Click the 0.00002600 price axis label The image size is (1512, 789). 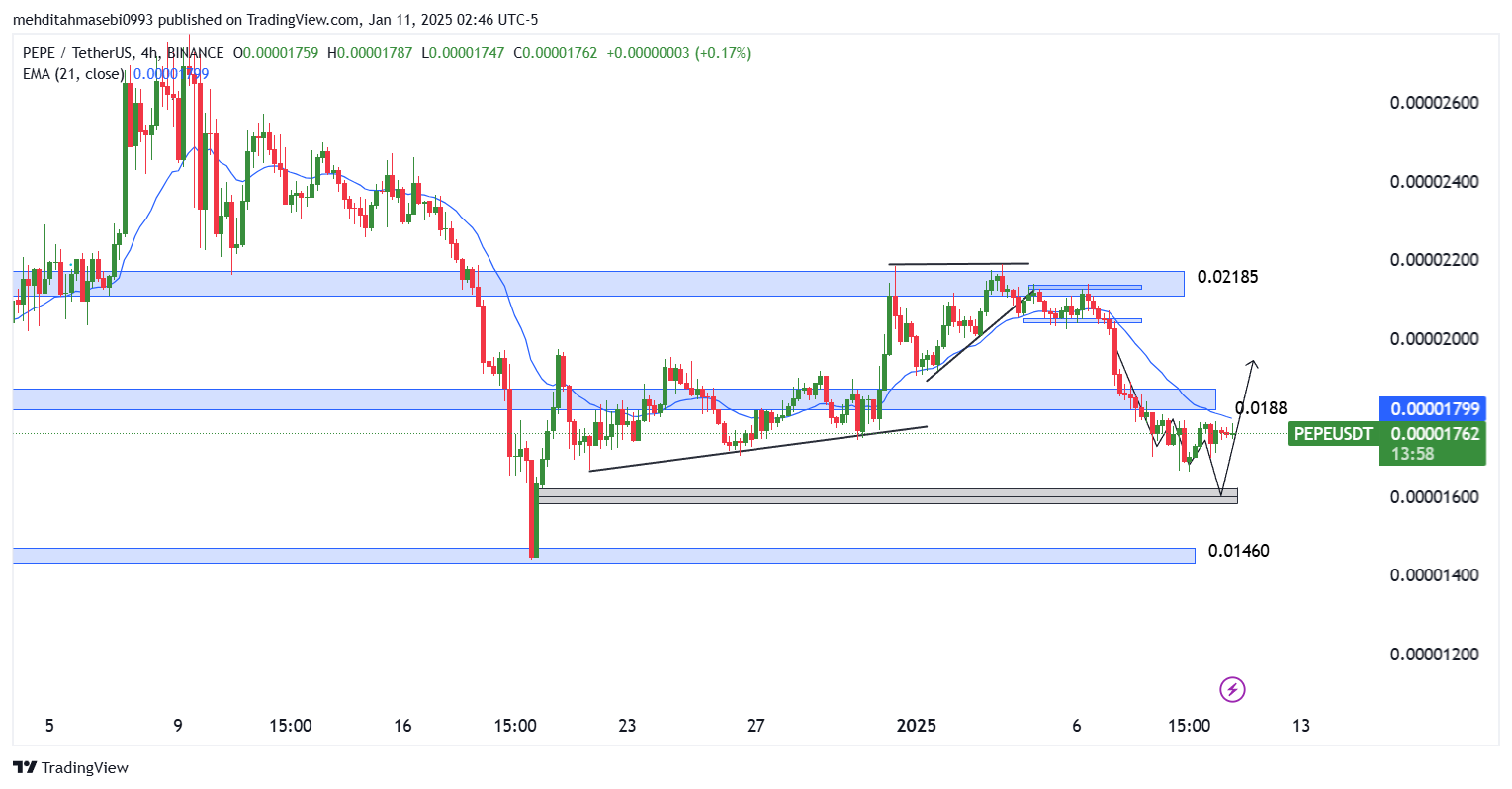click(1434, 103)
